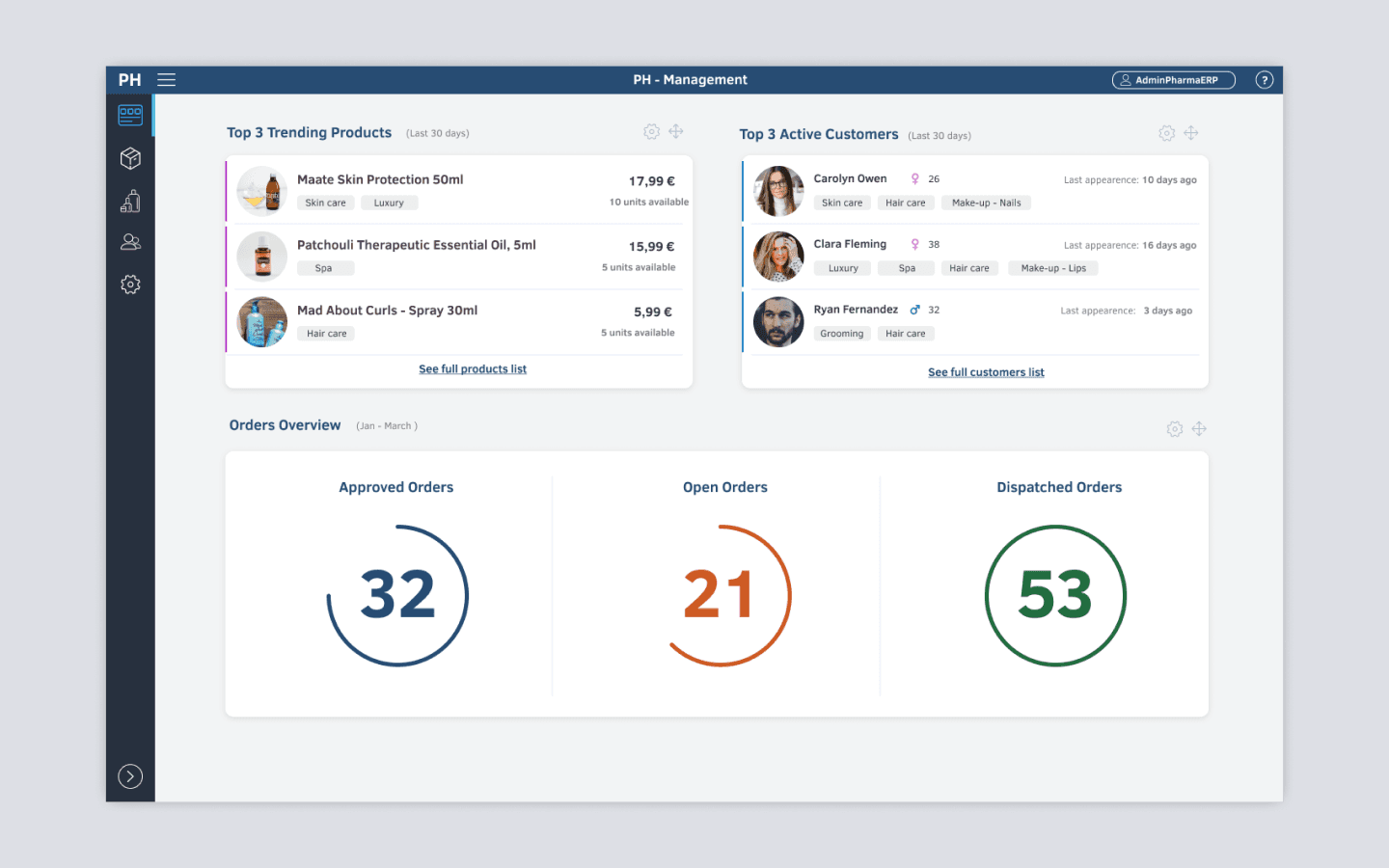This screenshot has height=868, width=1389.
Task: Click the help question mark icon
Action: click(1264, 80)
